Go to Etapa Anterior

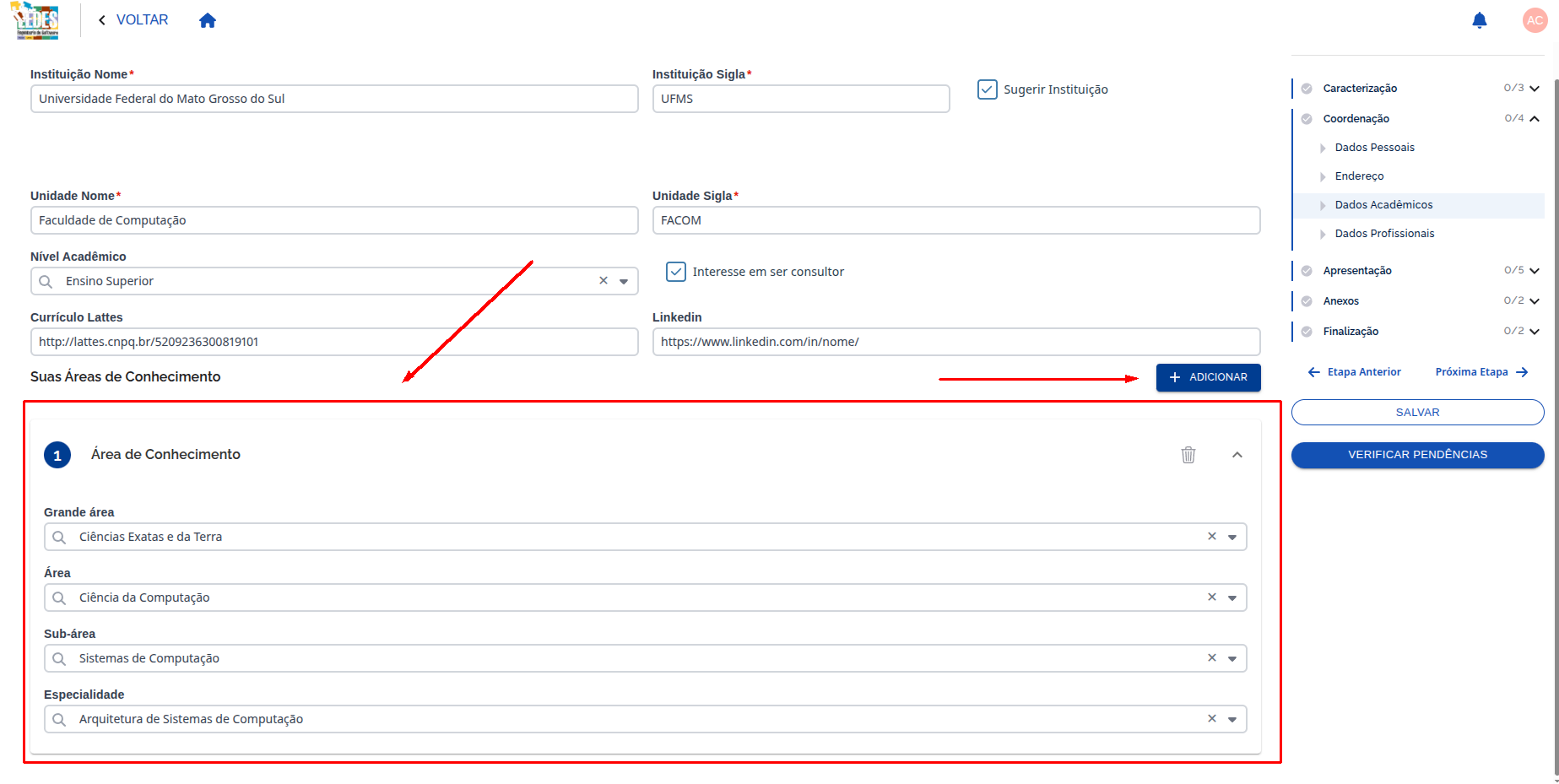point(1354,372)
